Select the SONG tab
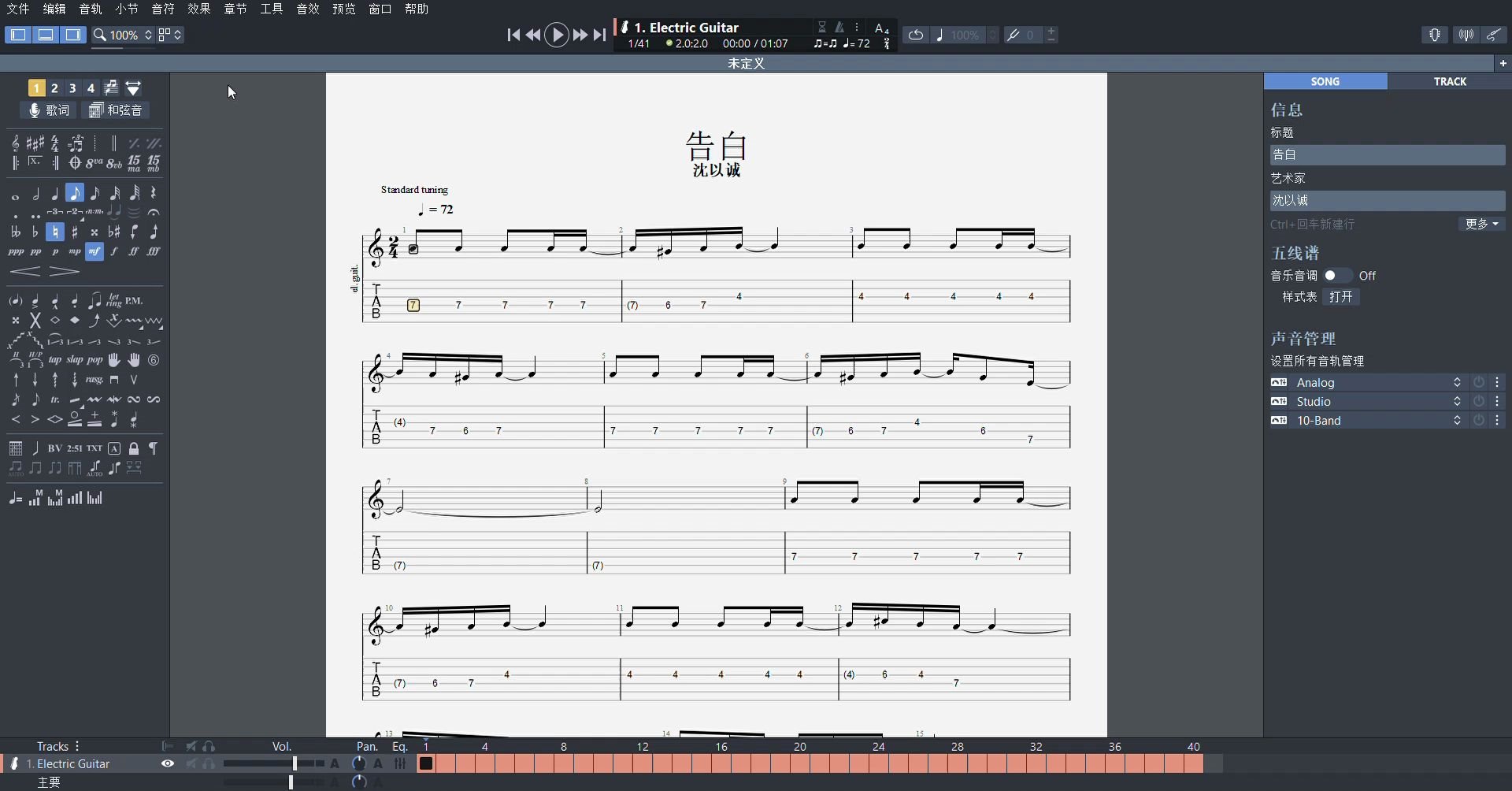Screen dimensions: 1512x791 point(1325,81)
